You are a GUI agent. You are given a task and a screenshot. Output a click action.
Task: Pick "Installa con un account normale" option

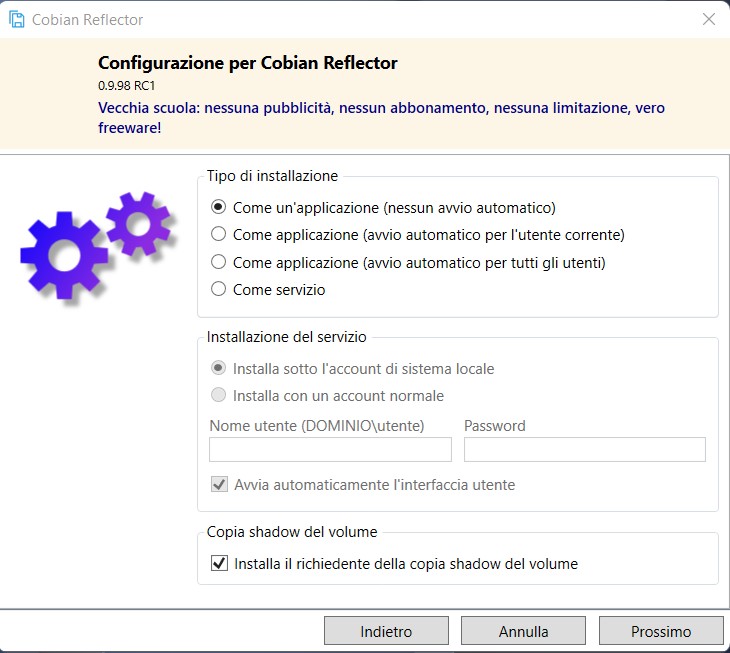(x=218, y=395)
